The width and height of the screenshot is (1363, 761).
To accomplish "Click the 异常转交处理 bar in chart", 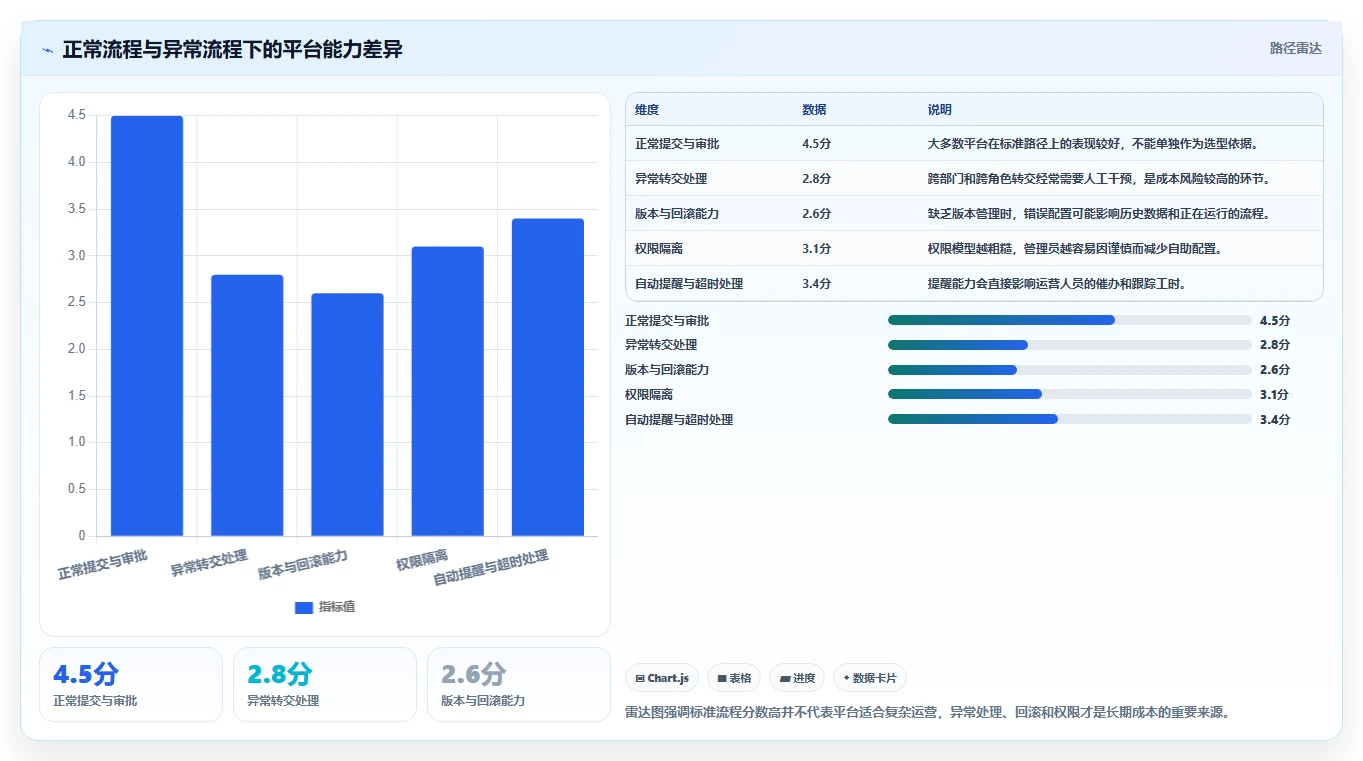I will tap(247, 405).
